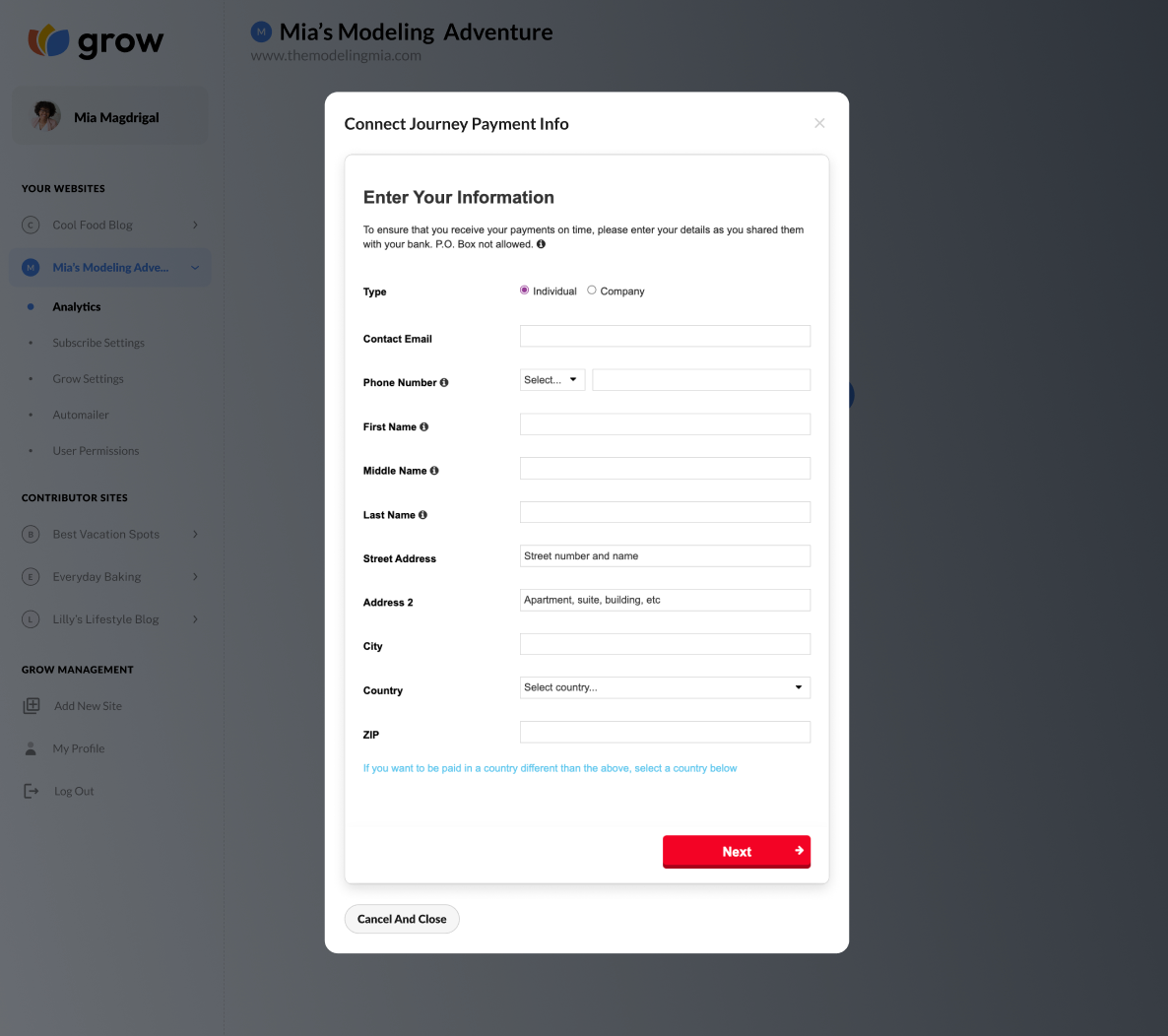
Task: Focus the Street Address input field
Action: [x=665, y=555]
